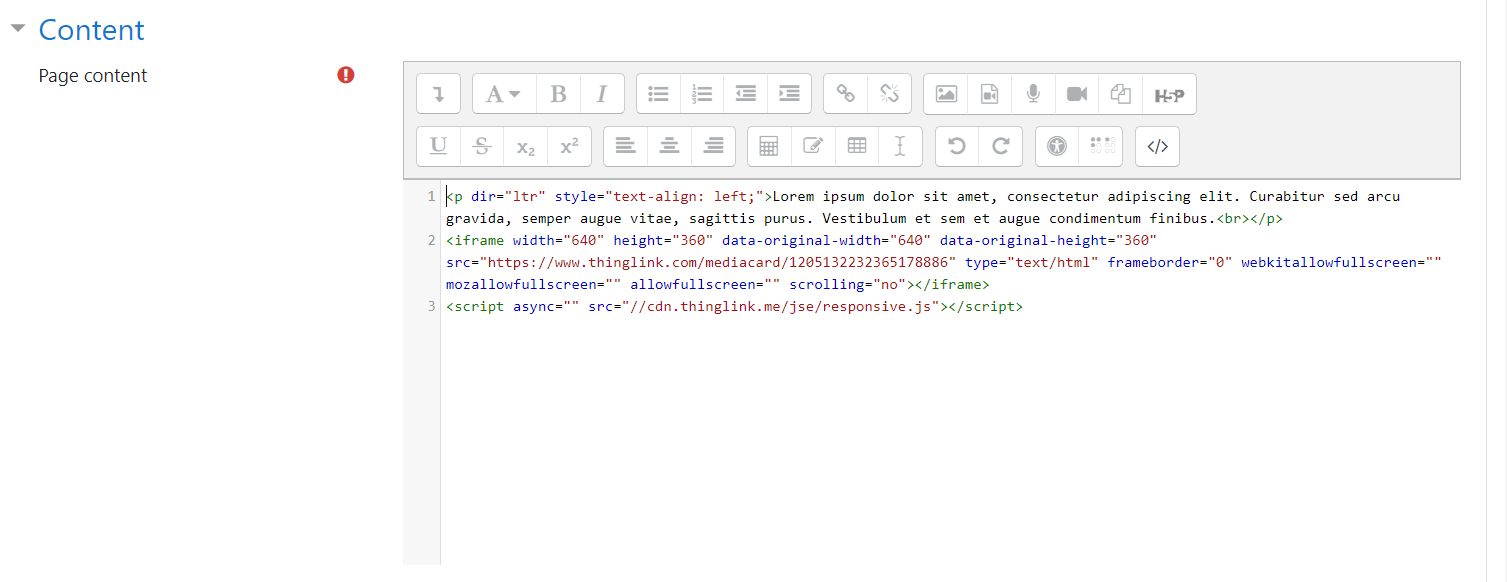
Task: Record video with the camera icon
Action: coord(1077,94)
